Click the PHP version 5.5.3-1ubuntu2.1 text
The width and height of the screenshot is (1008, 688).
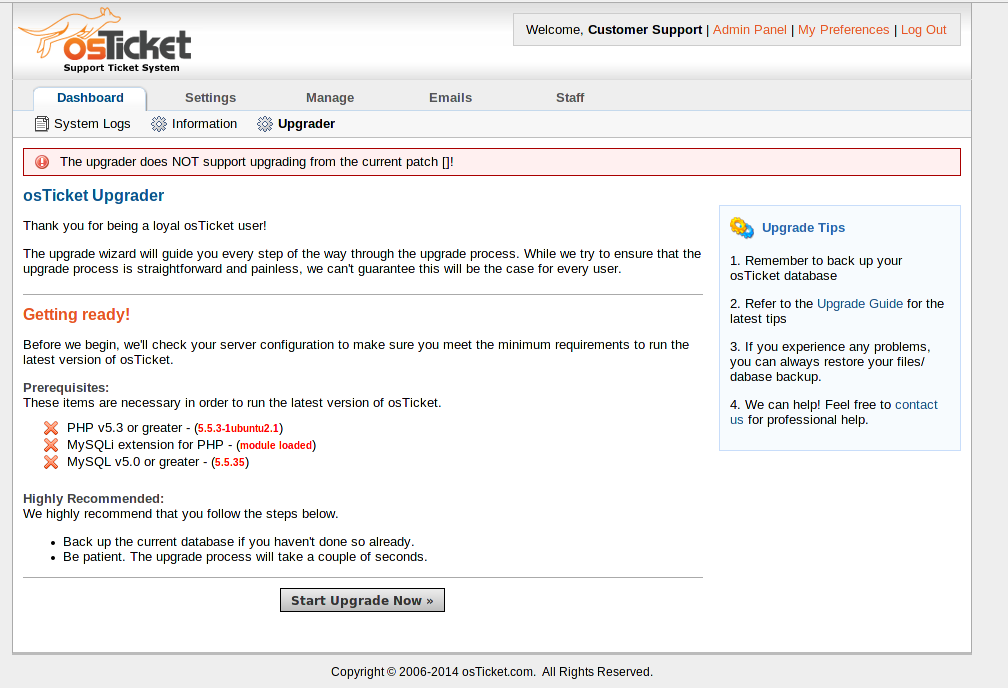click(238, 428)
